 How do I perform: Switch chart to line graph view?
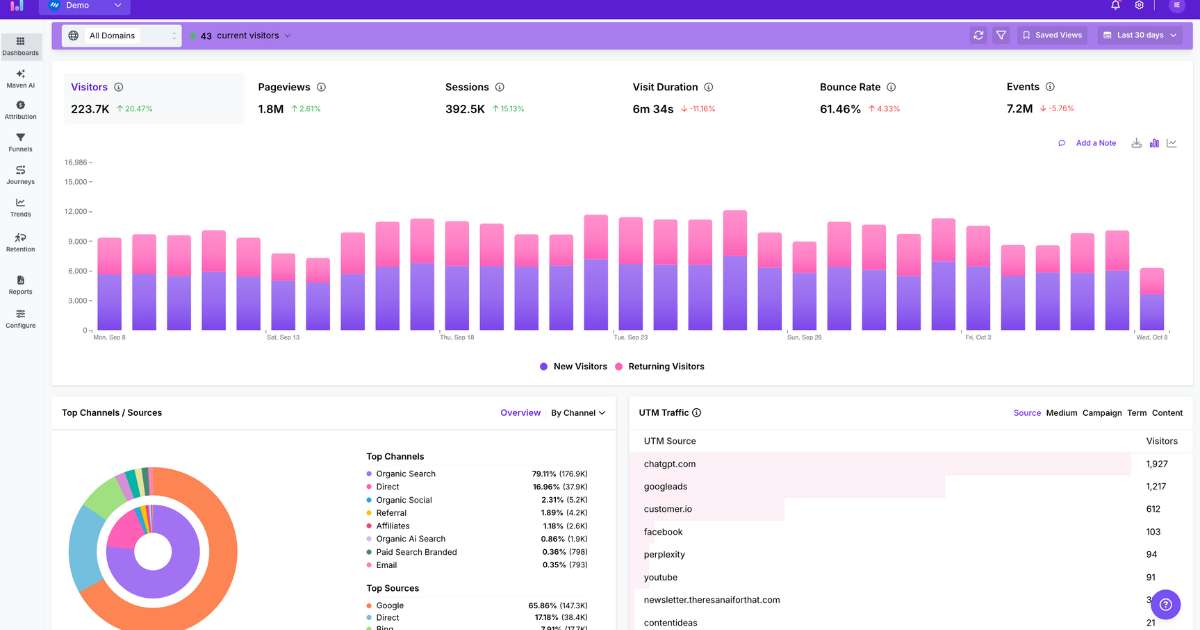pyautogui.click(x=1172, y=143)
